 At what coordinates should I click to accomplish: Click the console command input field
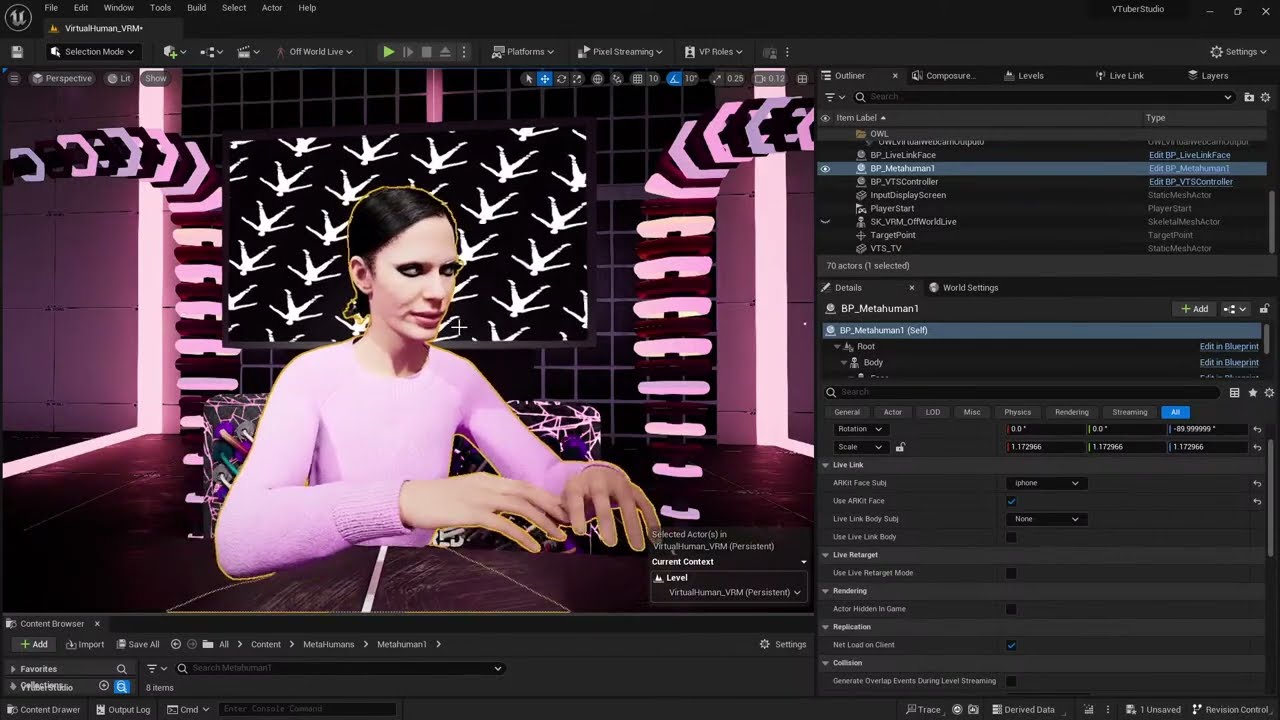click(306, 709)
